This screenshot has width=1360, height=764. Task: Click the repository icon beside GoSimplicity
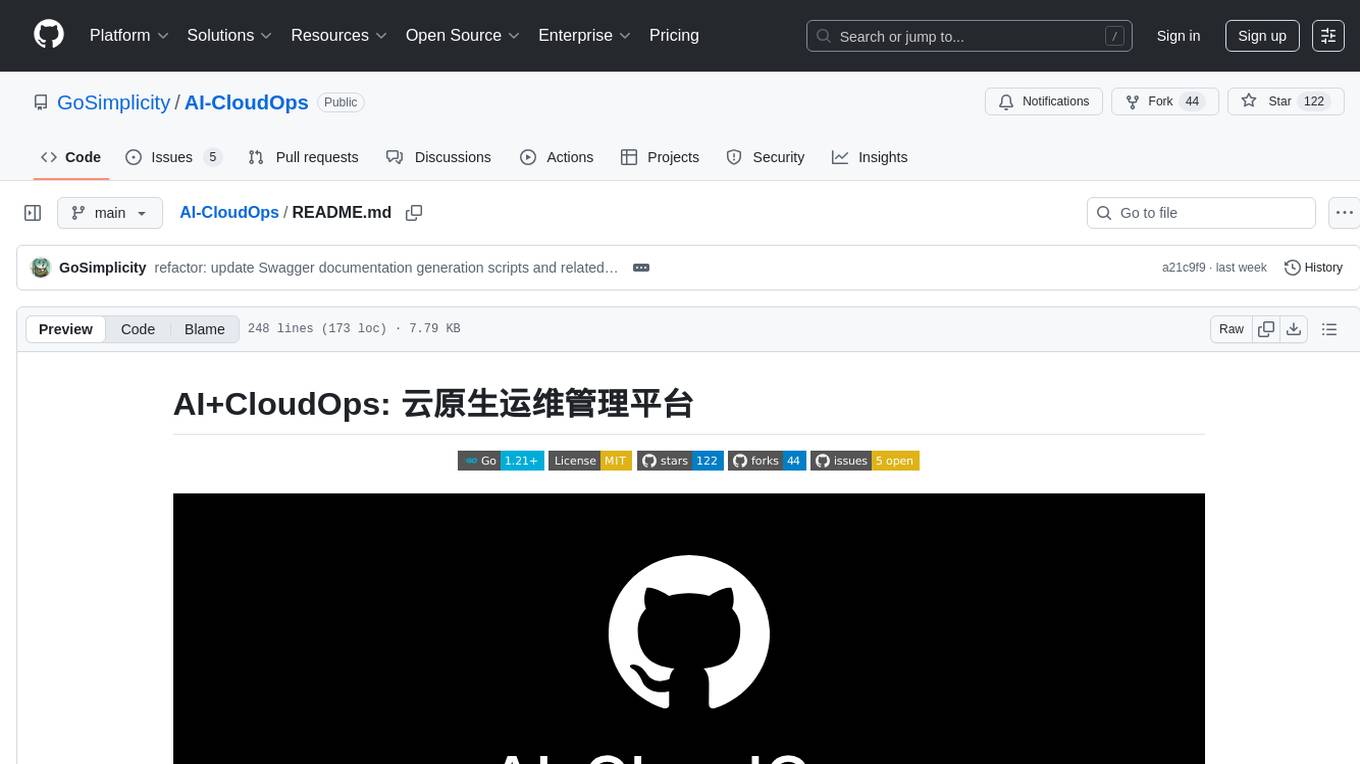click(x=41, y=102)
